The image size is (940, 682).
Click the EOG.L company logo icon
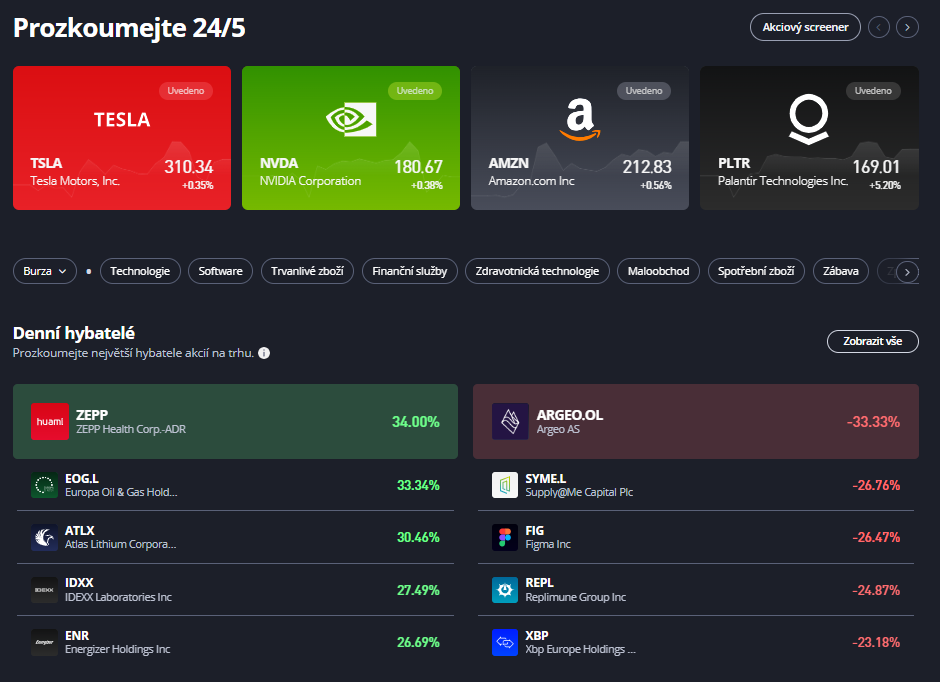tap(44, 485)
